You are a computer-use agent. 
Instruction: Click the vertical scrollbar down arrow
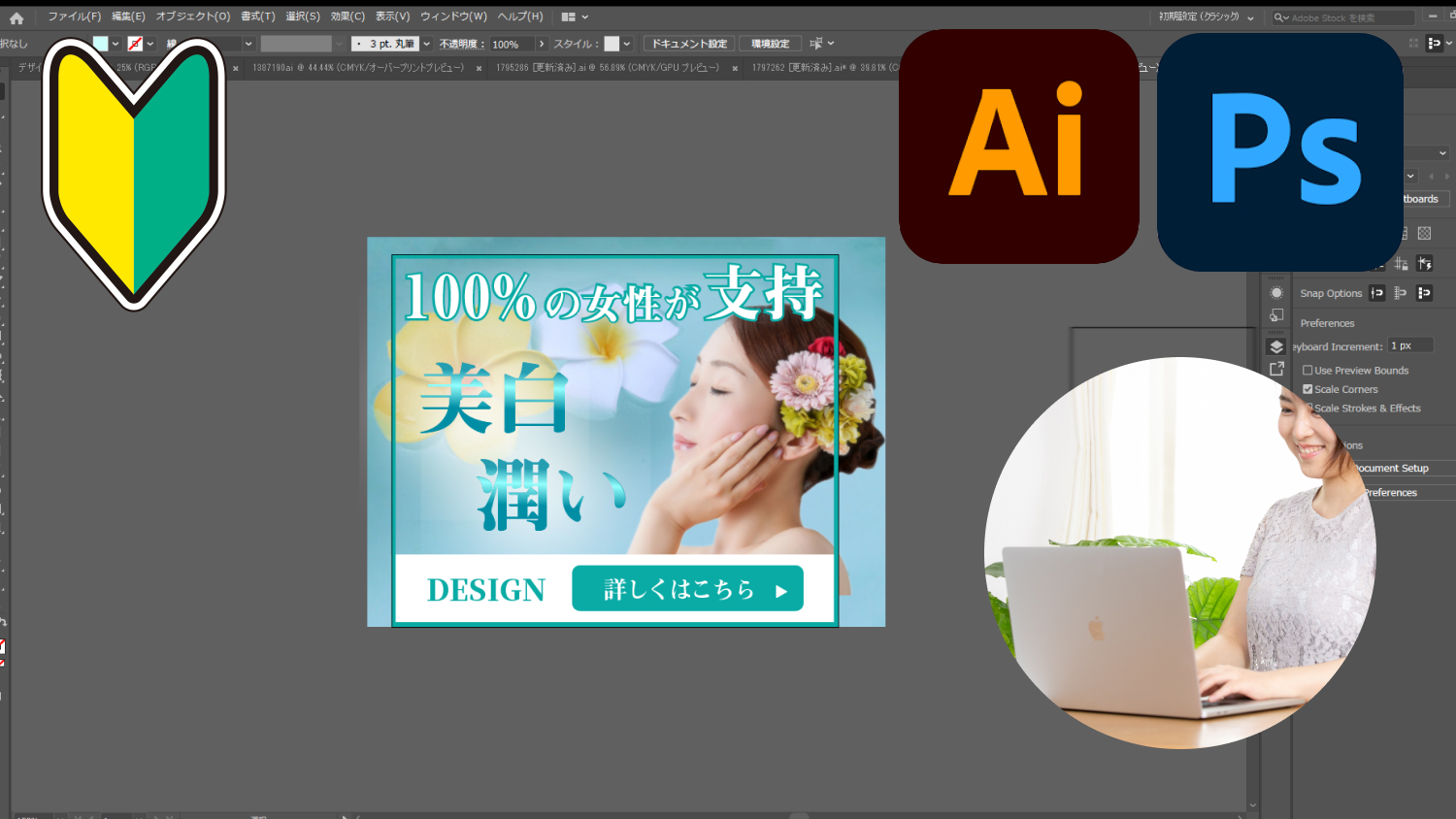[x=1253, y=804]
